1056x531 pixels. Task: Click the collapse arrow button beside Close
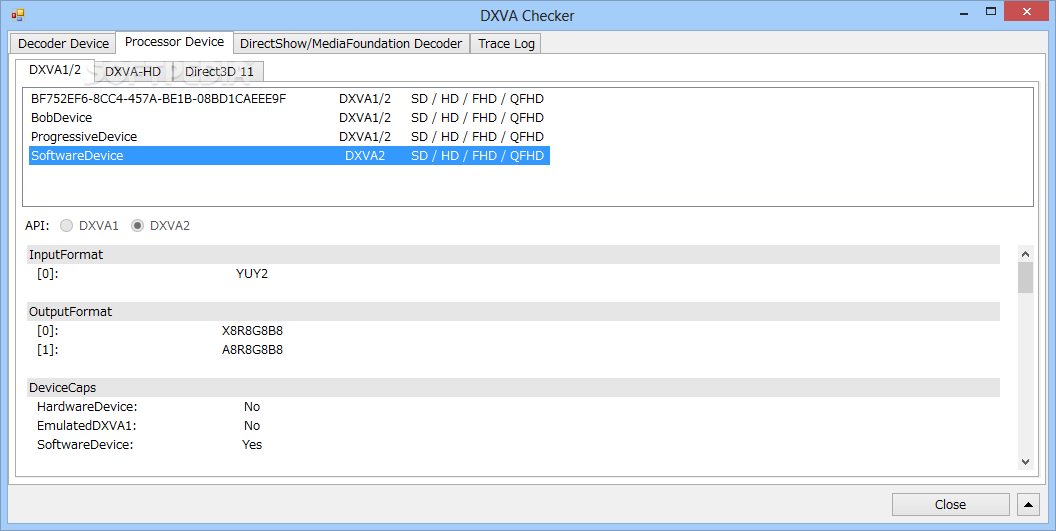[1028, 504]
